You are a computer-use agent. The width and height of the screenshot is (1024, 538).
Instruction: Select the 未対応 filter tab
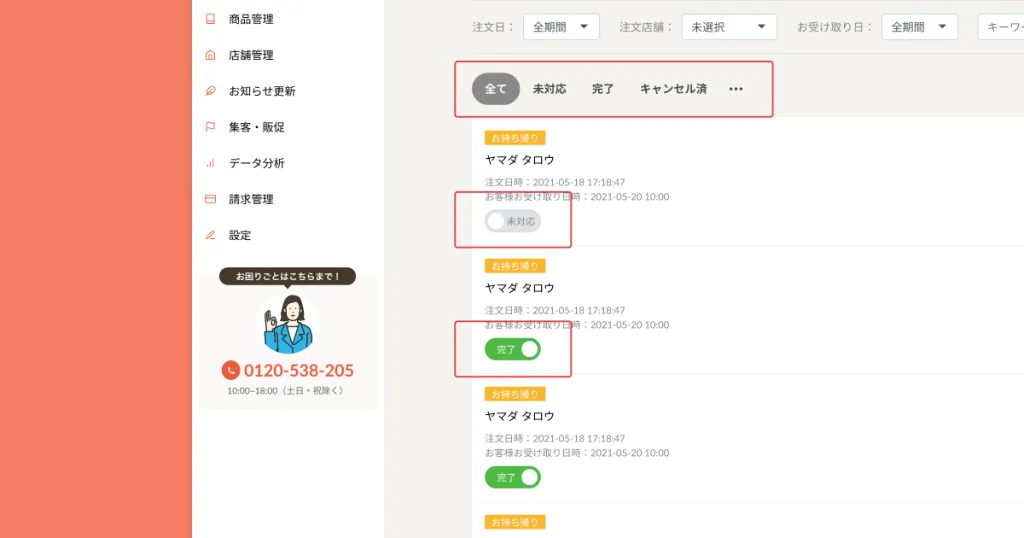549,89
